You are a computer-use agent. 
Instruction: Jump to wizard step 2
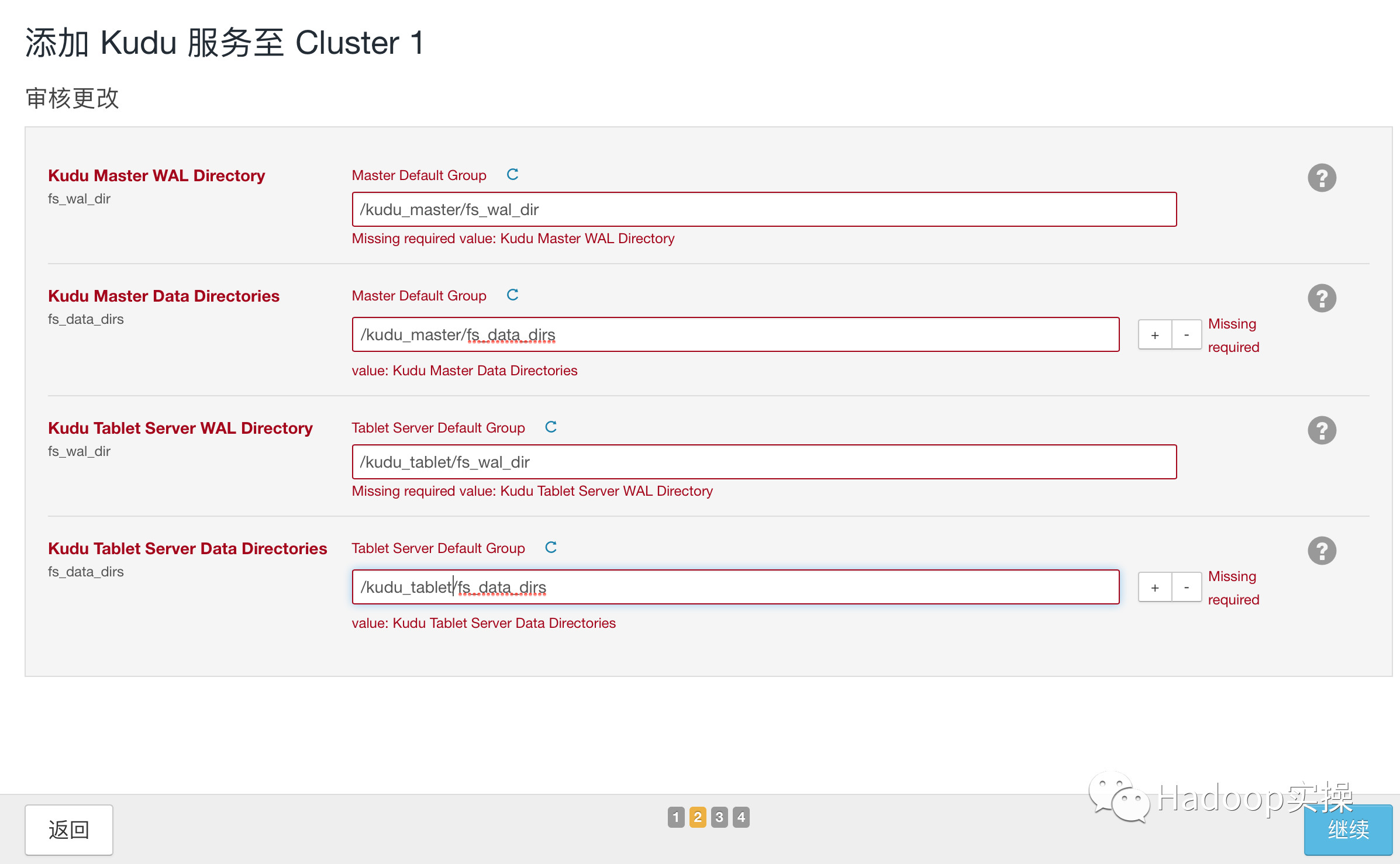pyautogui.click(x=698, y=817)
